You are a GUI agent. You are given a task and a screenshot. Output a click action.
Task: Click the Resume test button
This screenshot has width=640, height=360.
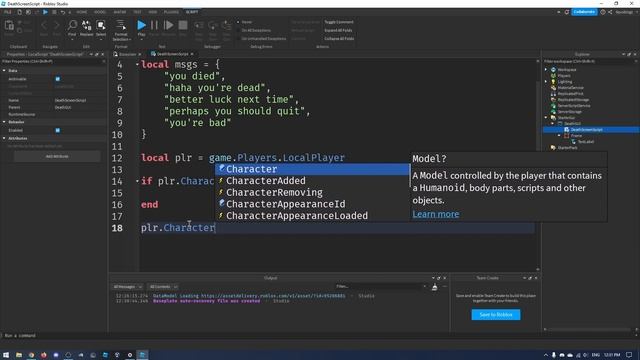(x=168, y=25)
